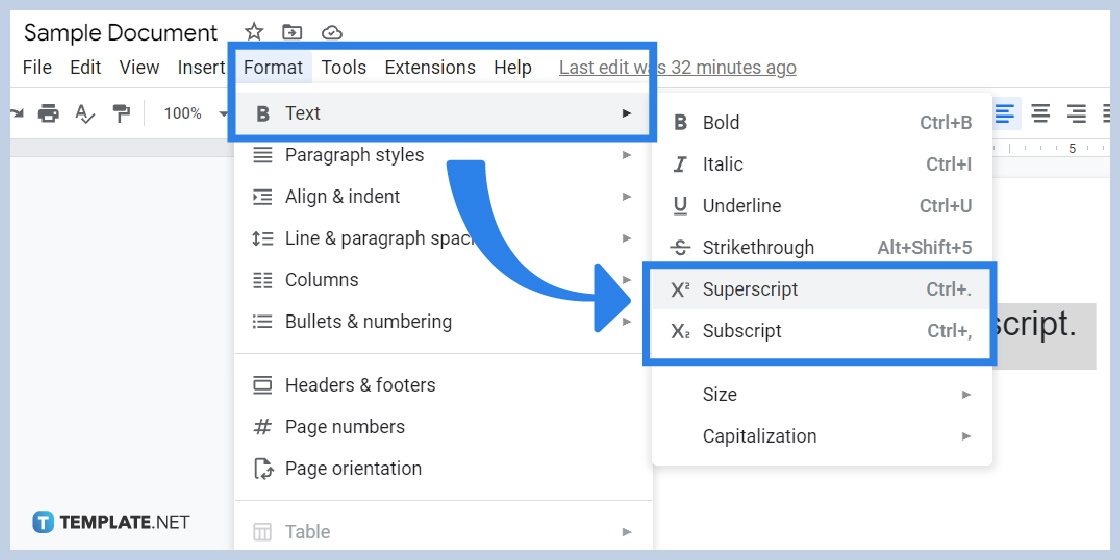Apply Underline from Text submenu
Viewport: 1120px width, 560px height.
pos(821,206)
